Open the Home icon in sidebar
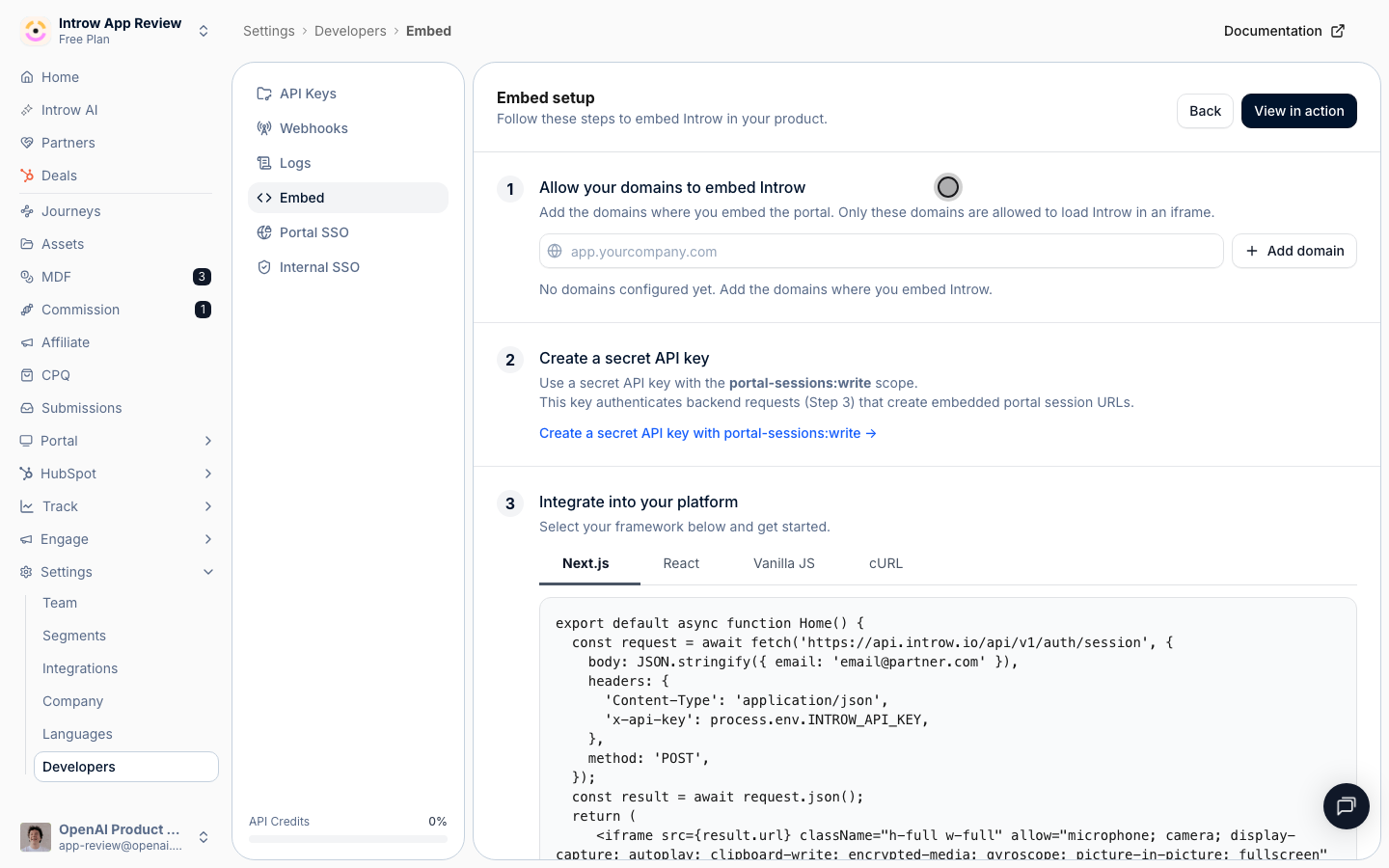Screen dimensions: 1389x868 click(x=27, y=77)
